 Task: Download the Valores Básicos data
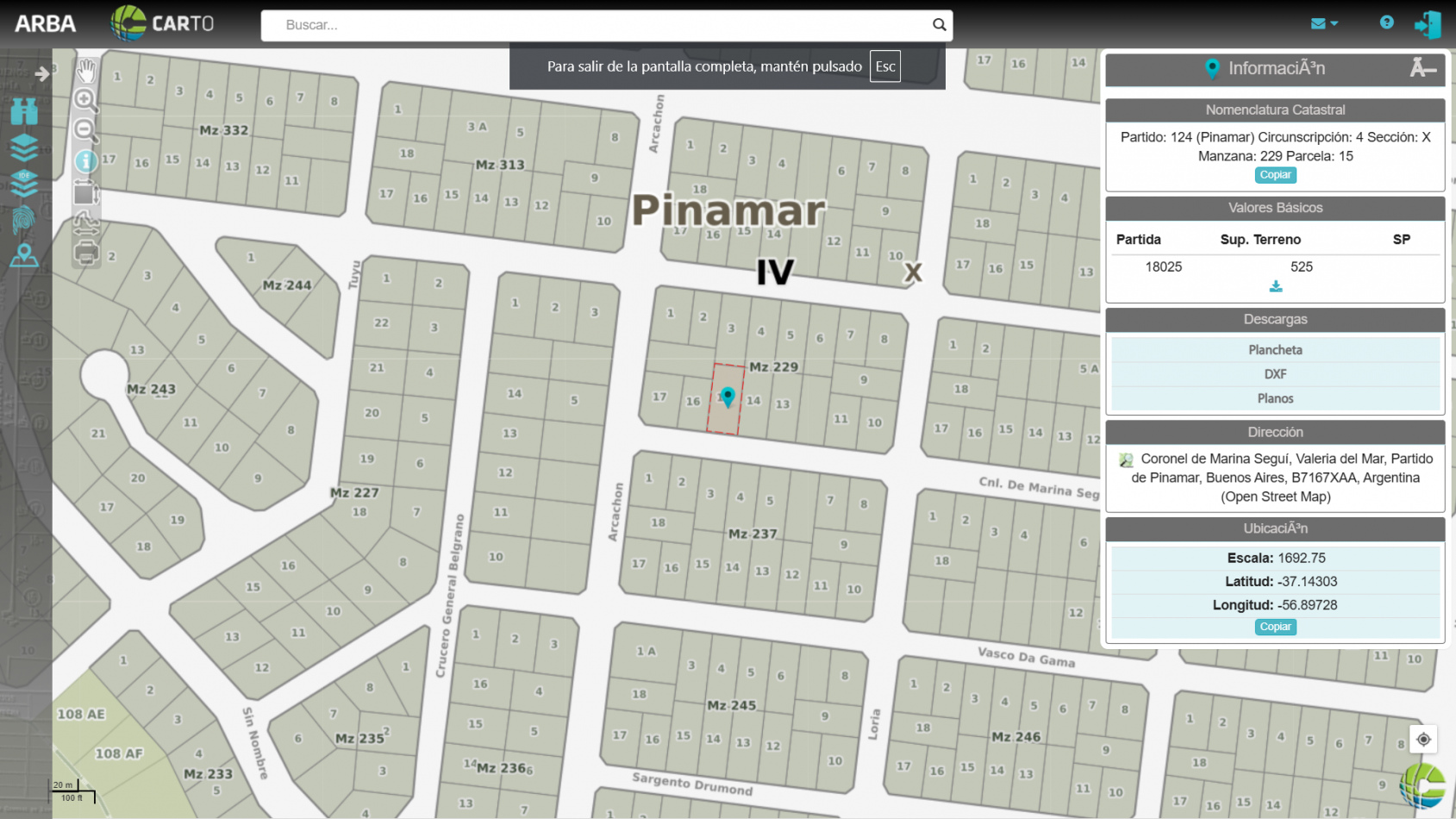click(1276, 286)
